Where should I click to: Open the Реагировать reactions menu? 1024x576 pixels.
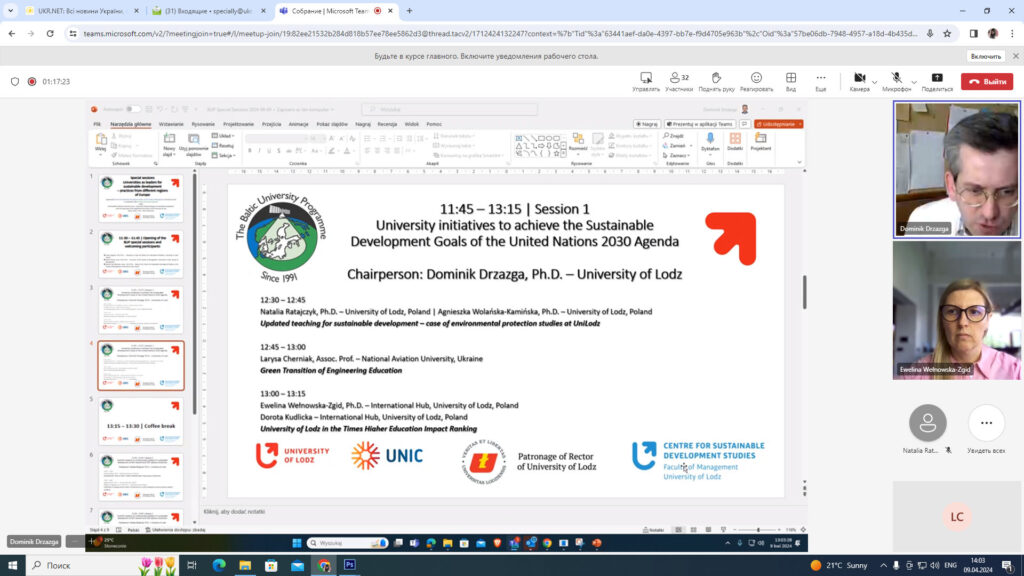point(756,81)
